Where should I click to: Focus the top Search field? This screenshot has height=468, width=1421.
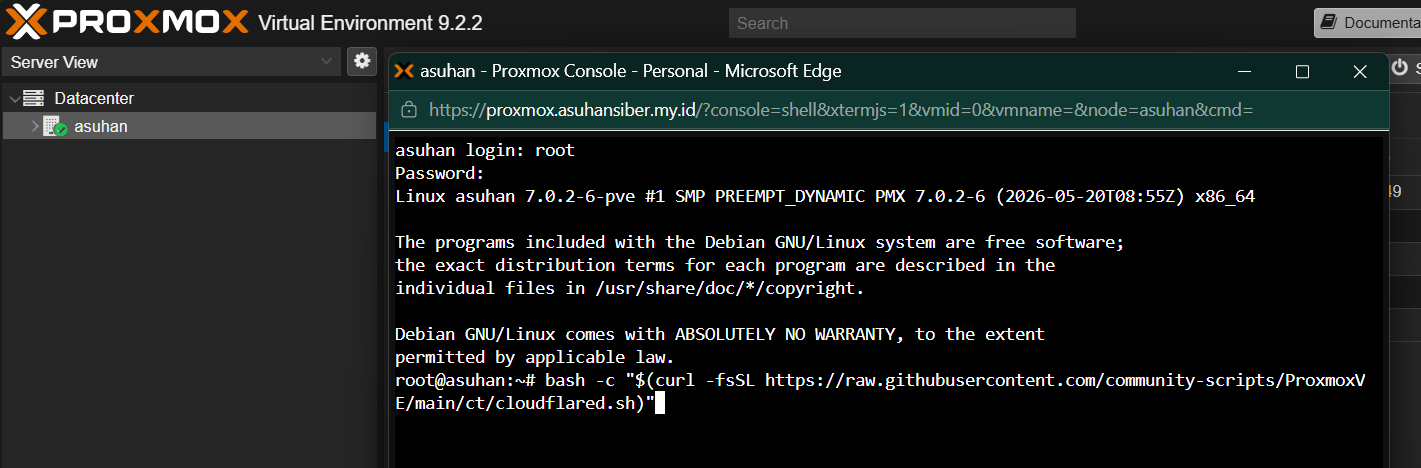[x=902, y=22]
